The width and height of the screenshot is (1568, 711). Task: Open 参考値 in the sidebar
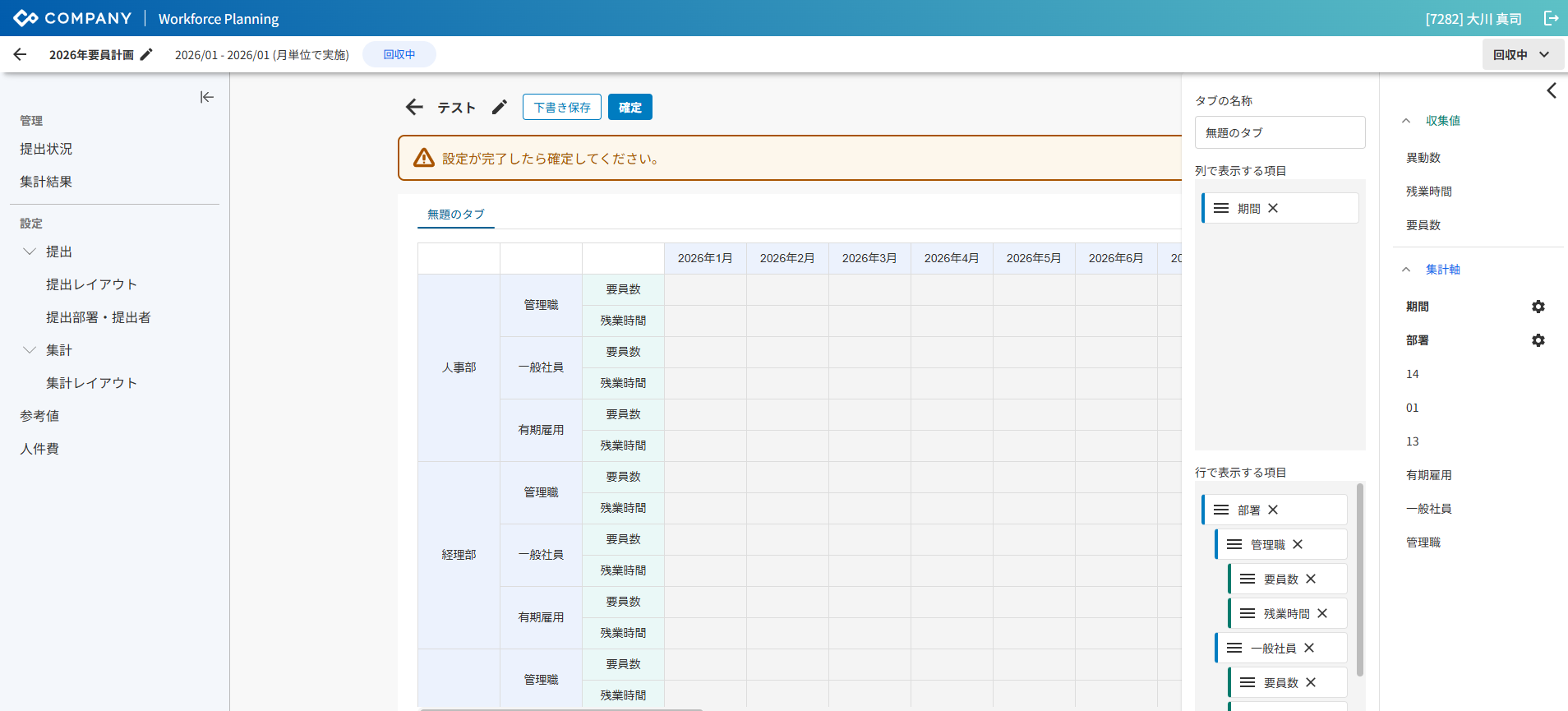pos(39,416)
